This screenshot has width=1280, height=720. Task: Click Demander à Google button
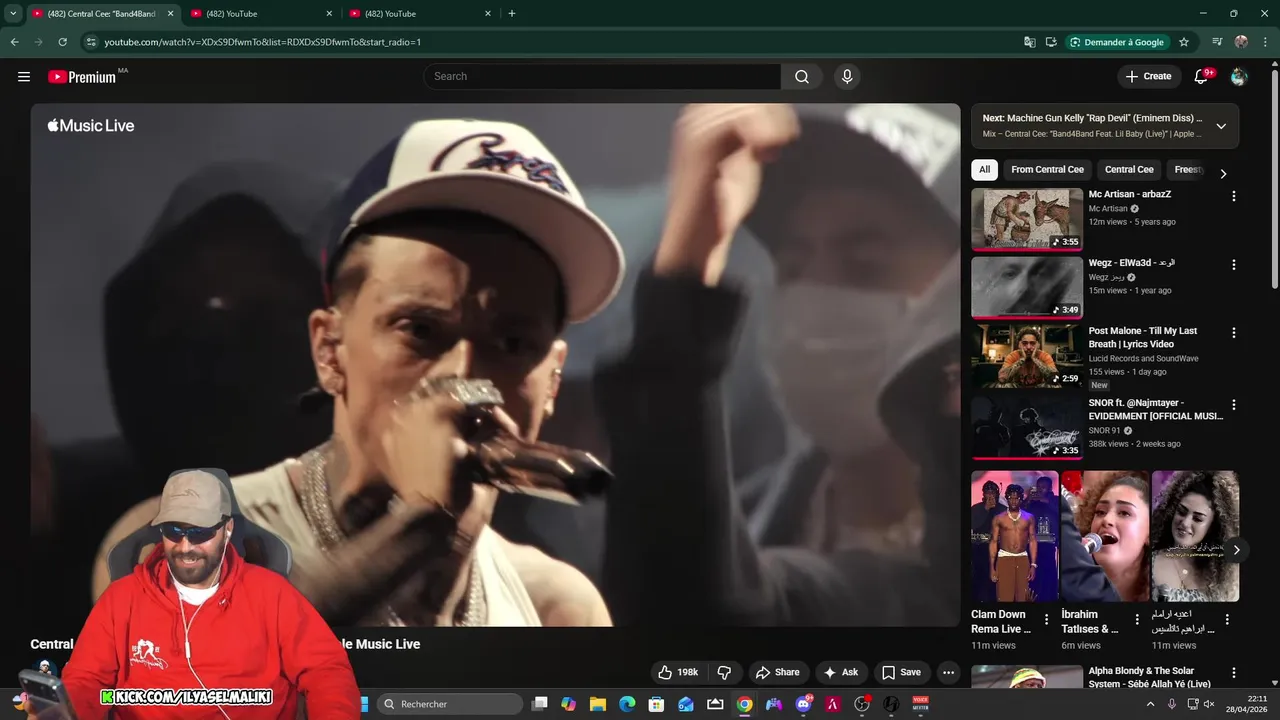[1116, 42]
